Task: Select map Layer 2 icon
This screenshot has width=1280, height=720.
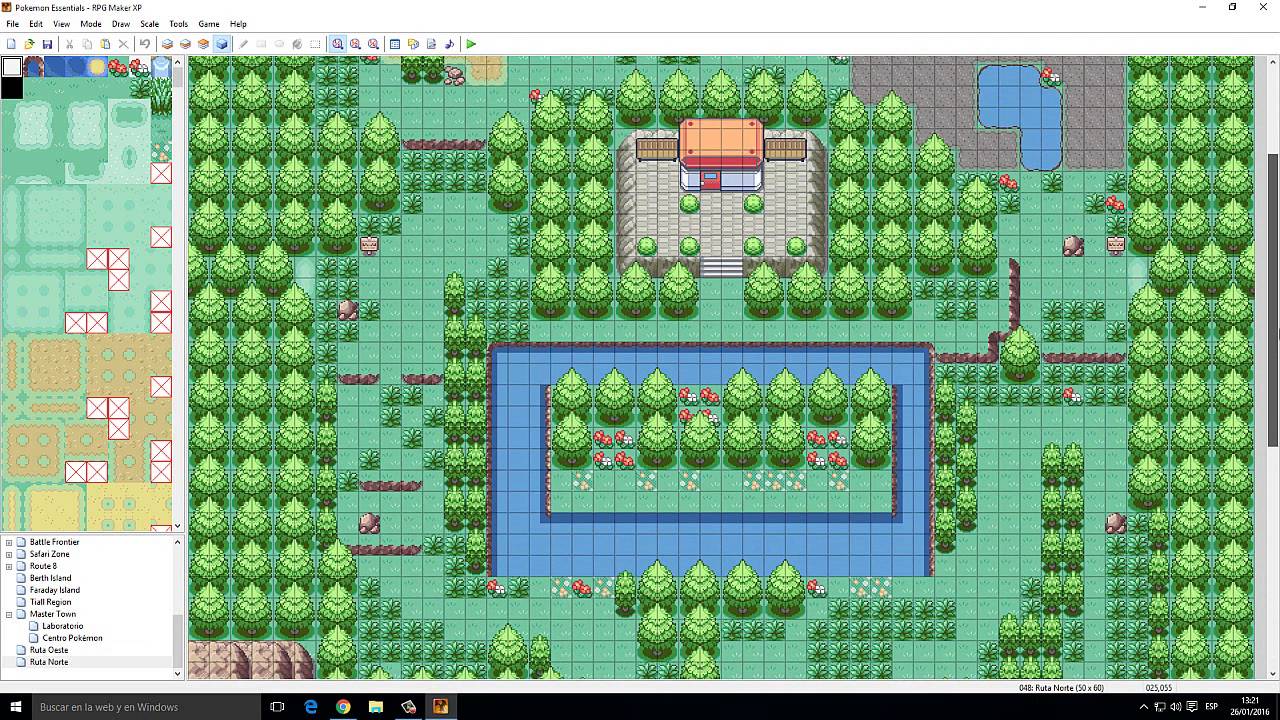Action: (x=185, y=44)
